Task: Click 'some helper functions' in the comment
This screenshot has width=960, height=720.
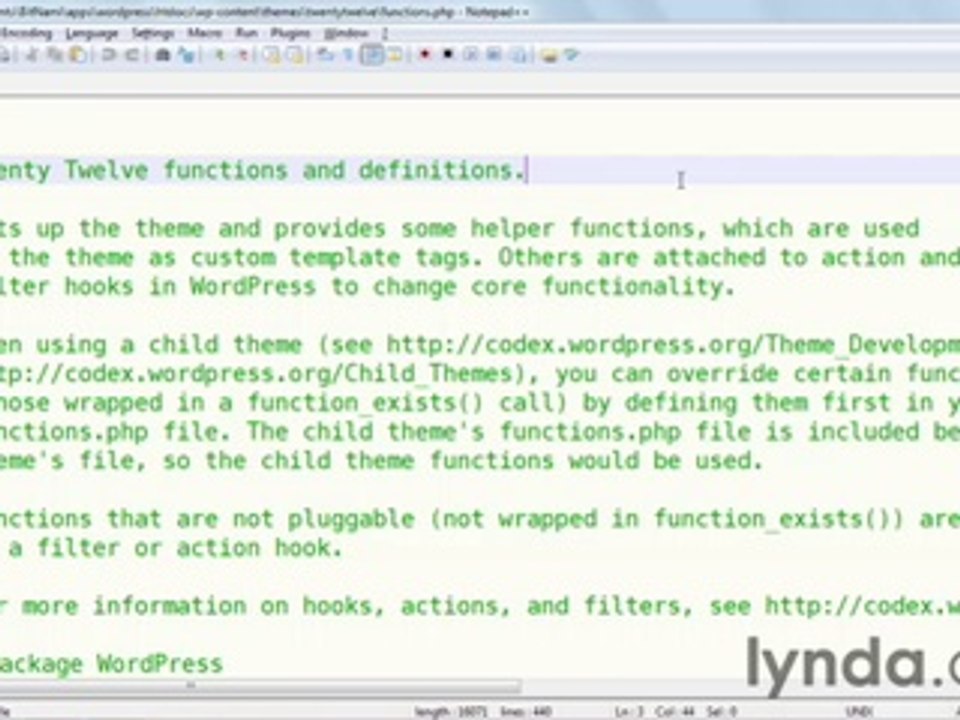Action: point(547,229)
